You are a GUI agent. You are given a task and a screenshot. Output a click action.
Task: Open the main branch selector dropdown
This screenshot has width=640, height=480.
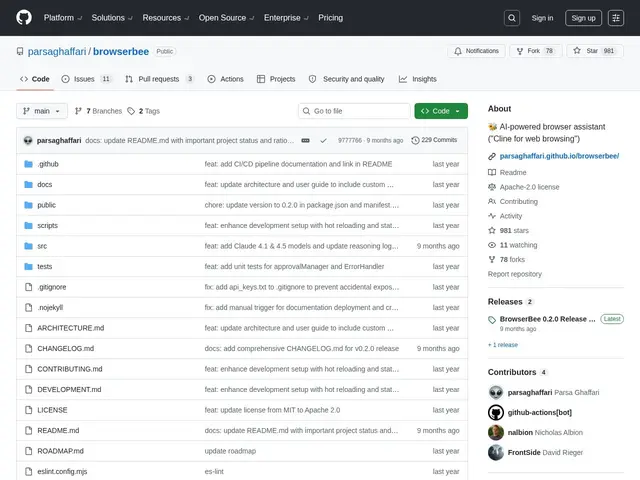(42, 111)
